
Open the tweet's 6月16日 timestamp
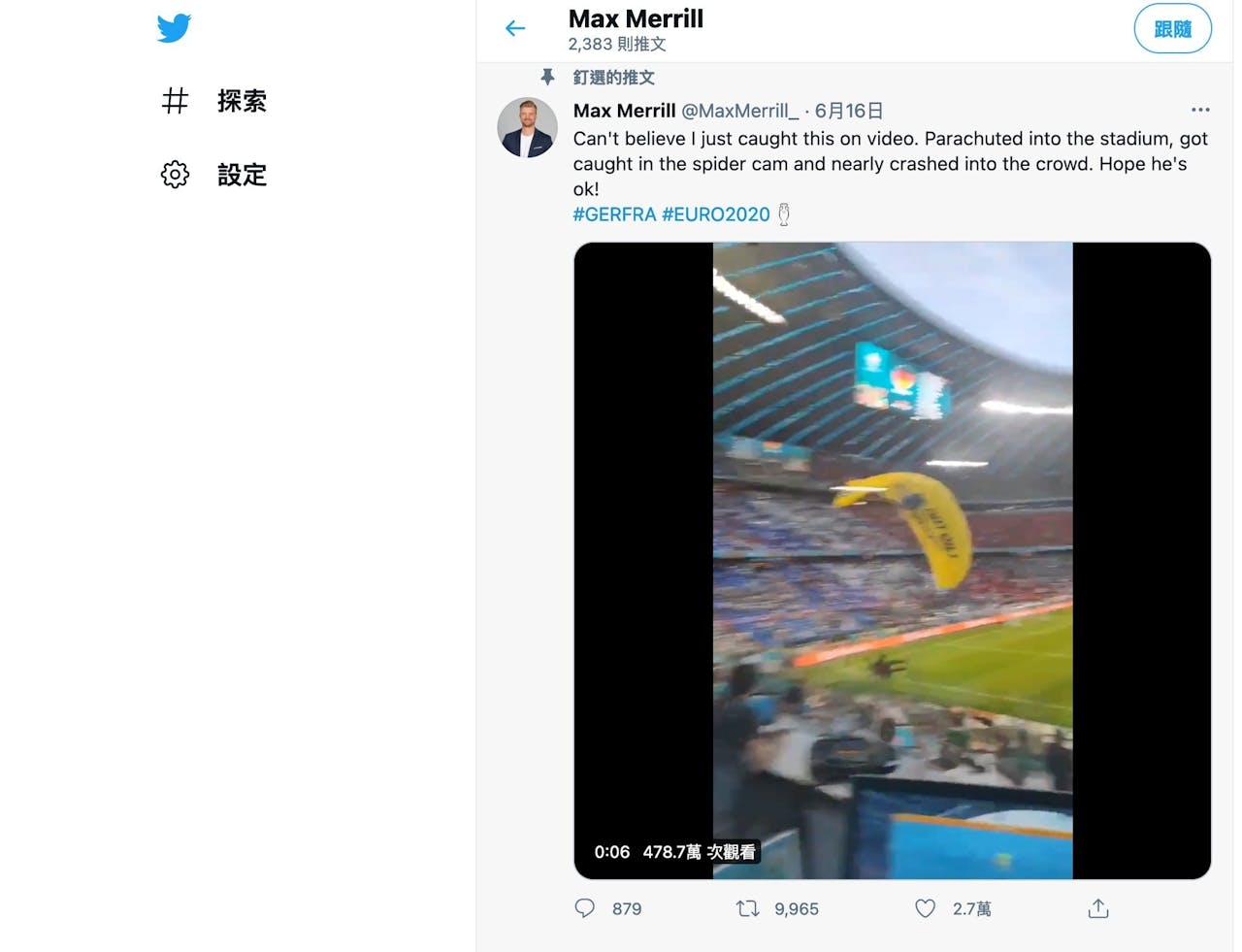[849, 111]
